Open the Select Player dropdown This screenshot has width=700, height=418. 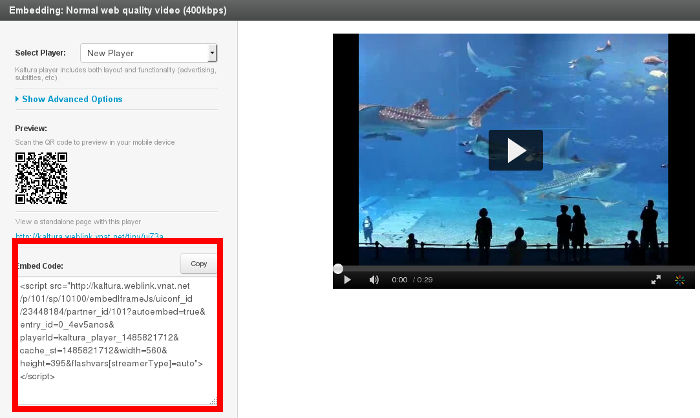[x=148, y=53]
